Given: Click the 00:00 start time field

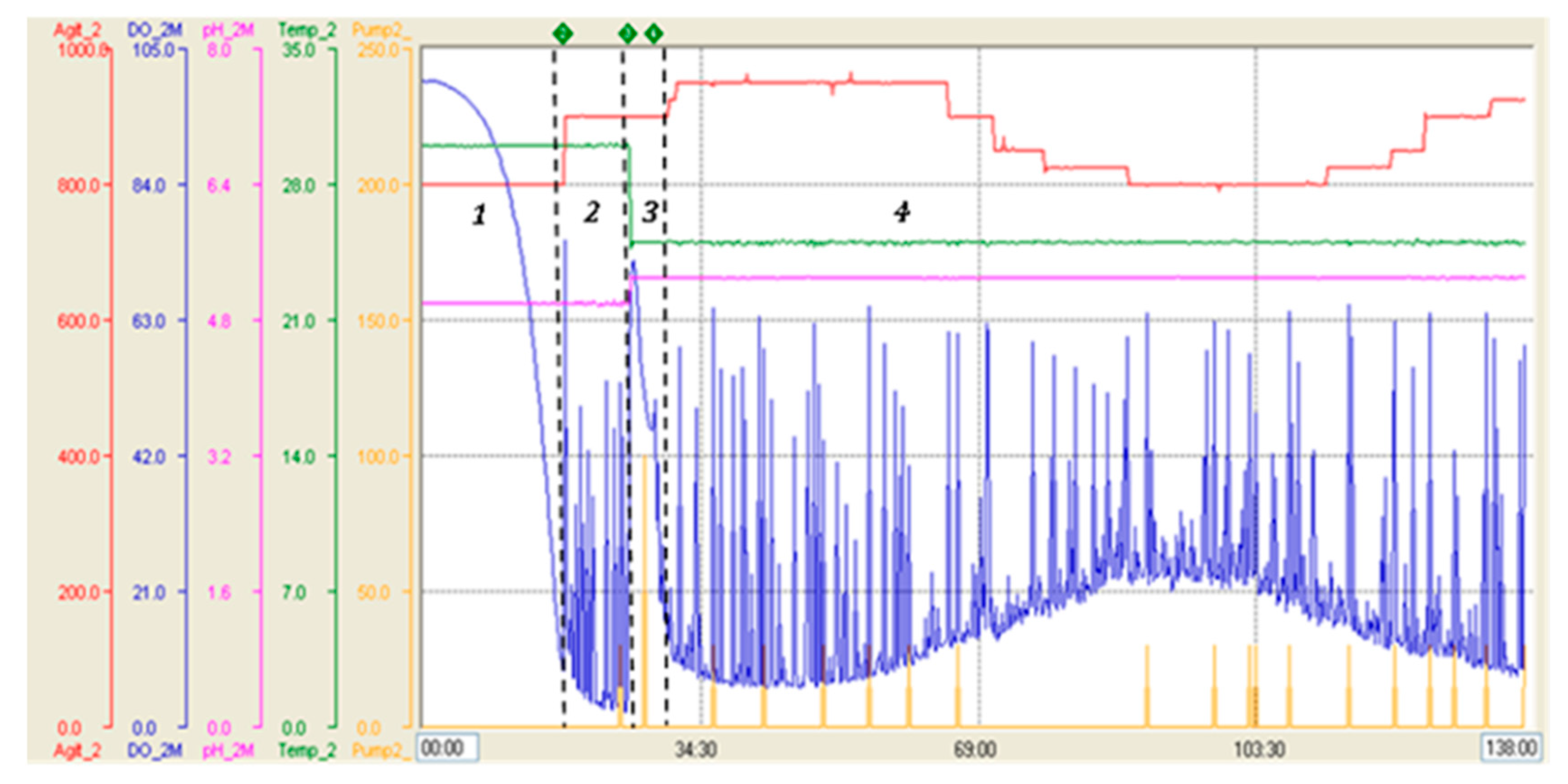Looking at the screenshot, I should pyautogui.click(x=447, y=747).
